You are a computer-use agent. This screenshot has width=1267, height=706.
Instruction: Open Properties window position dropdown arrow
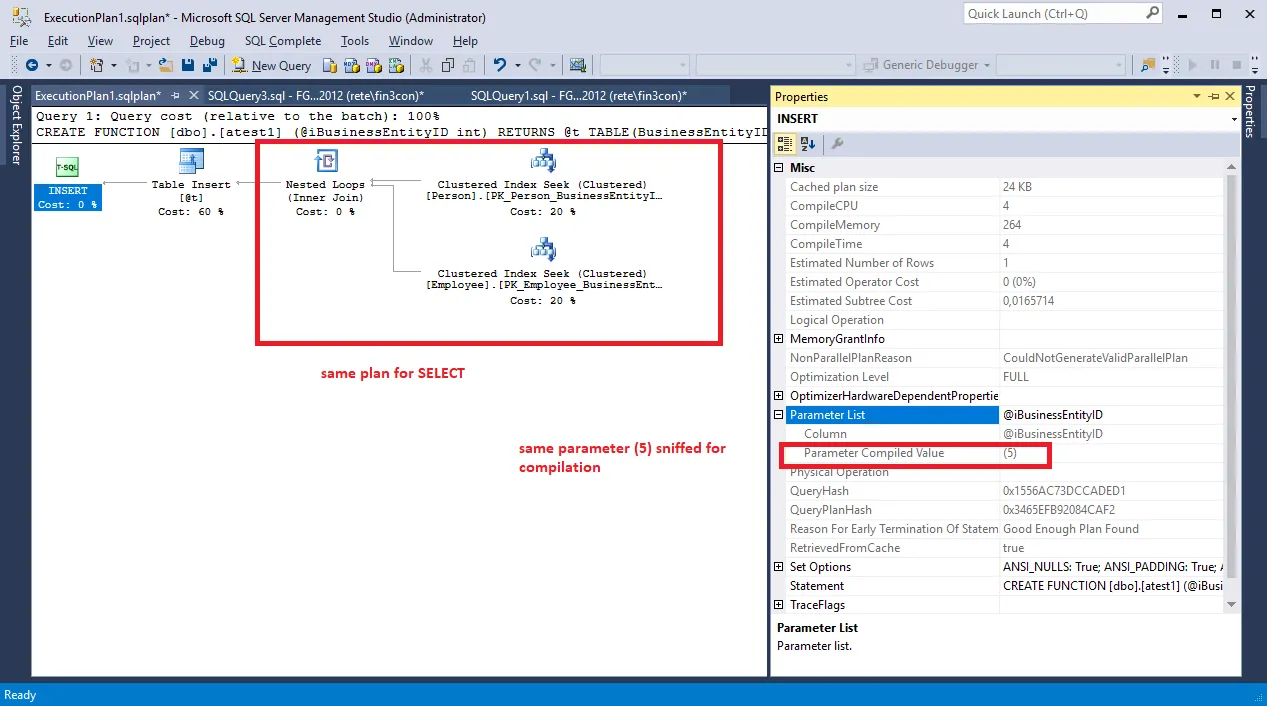[x=1197, y=96]
